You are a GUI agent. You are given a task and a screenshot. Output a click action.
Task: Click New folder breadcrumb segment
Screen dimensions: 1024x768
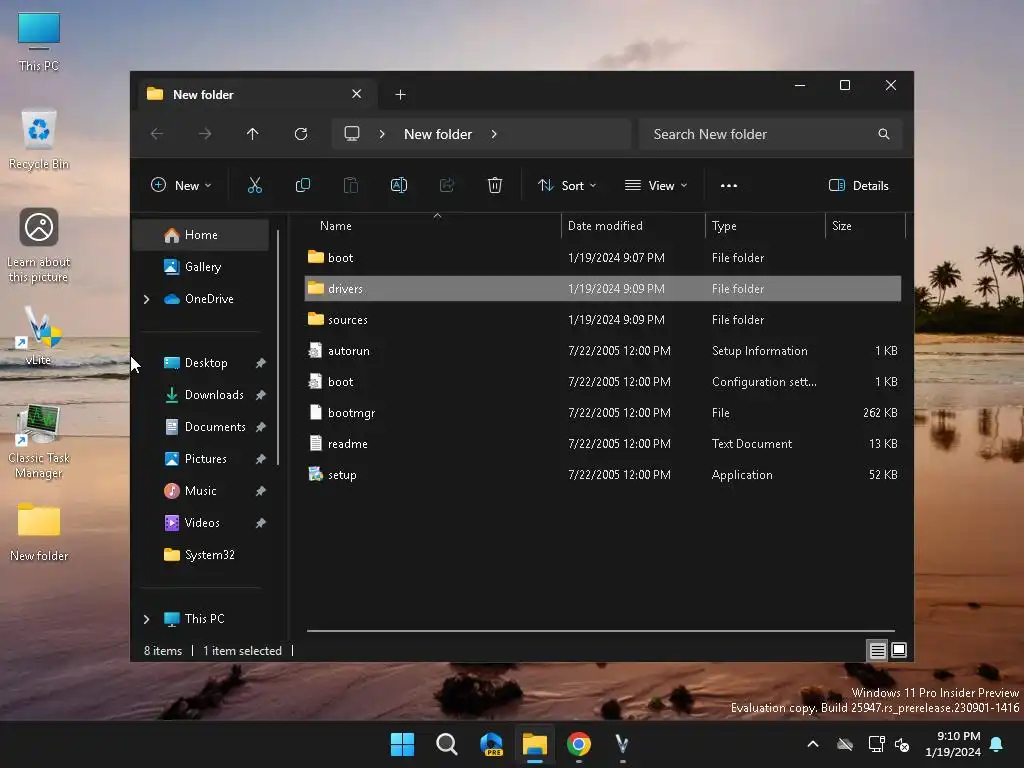(438, 134)
